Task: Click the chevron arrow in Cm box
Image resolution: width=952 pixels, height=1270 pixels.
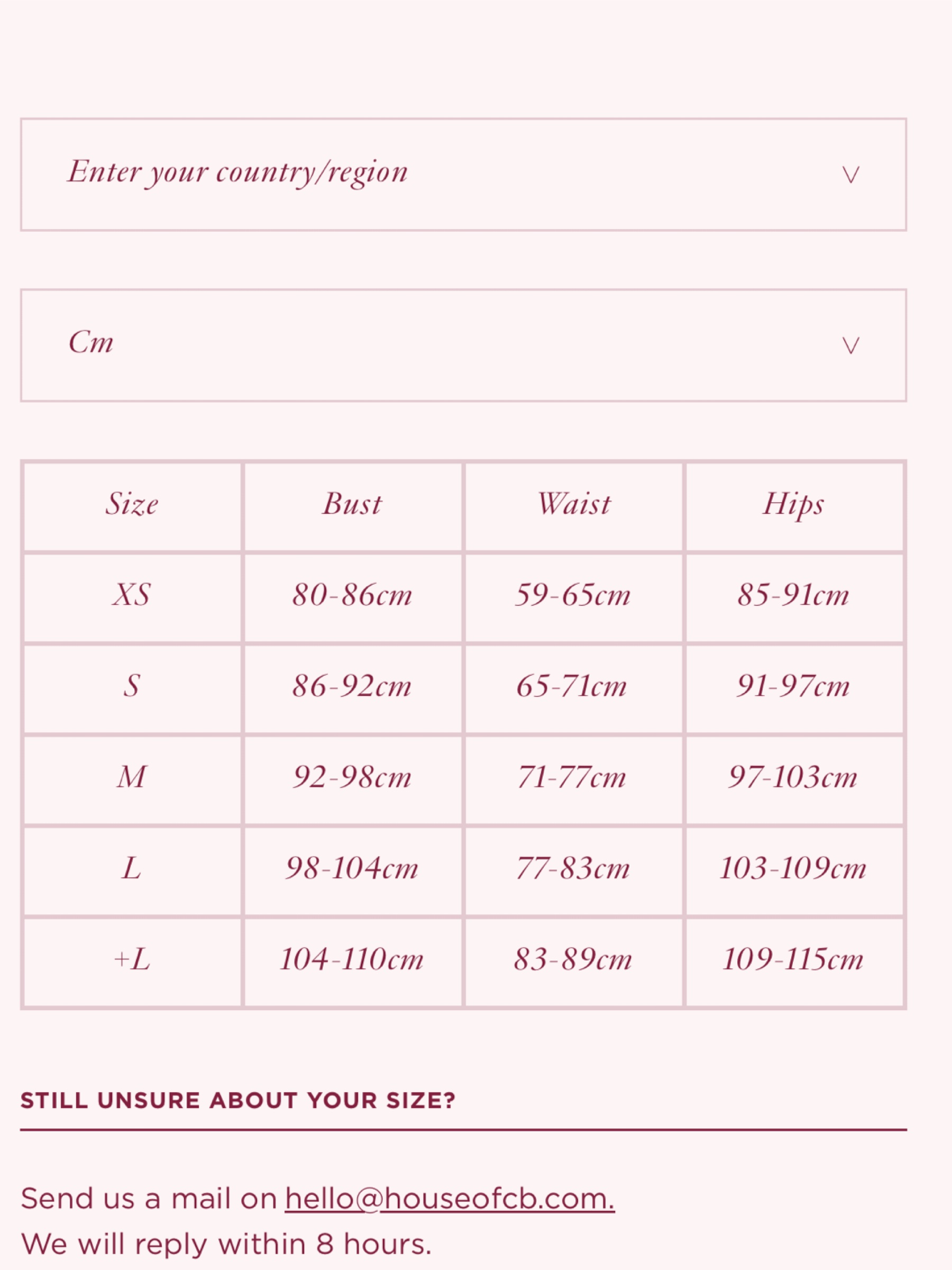Action: pyautogui.click(x=850, y=345)
